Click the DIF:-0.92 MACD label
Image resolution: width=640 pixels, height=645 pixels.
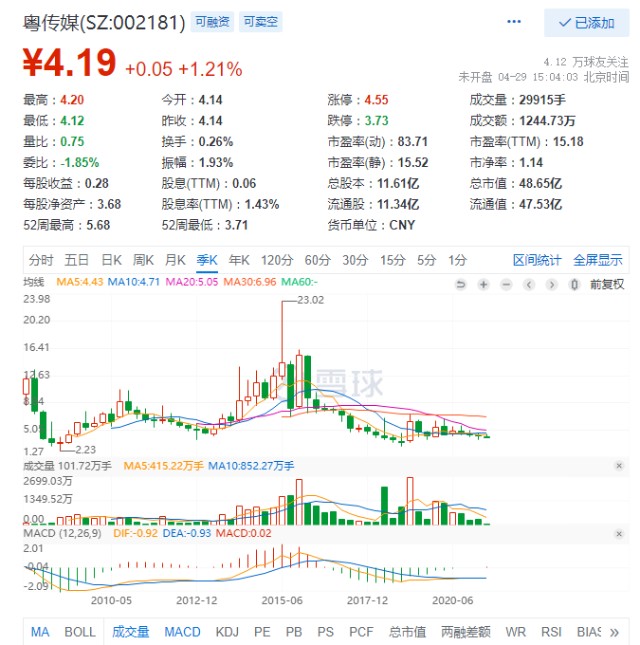tap(135, 534)
